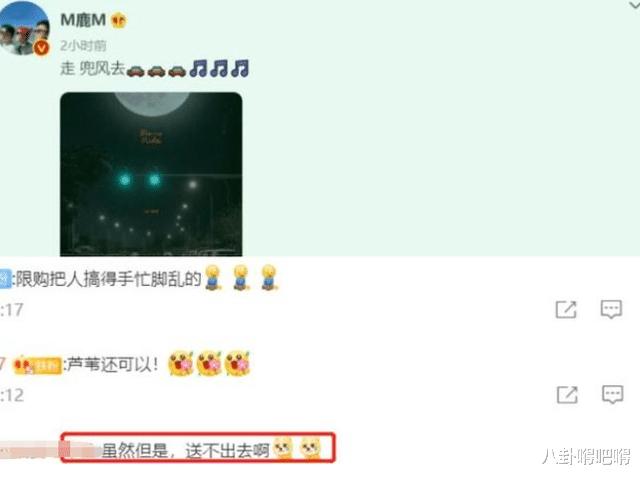Click the blue badge before 限购 comment

pyautogui.click(x=5, y=280)
